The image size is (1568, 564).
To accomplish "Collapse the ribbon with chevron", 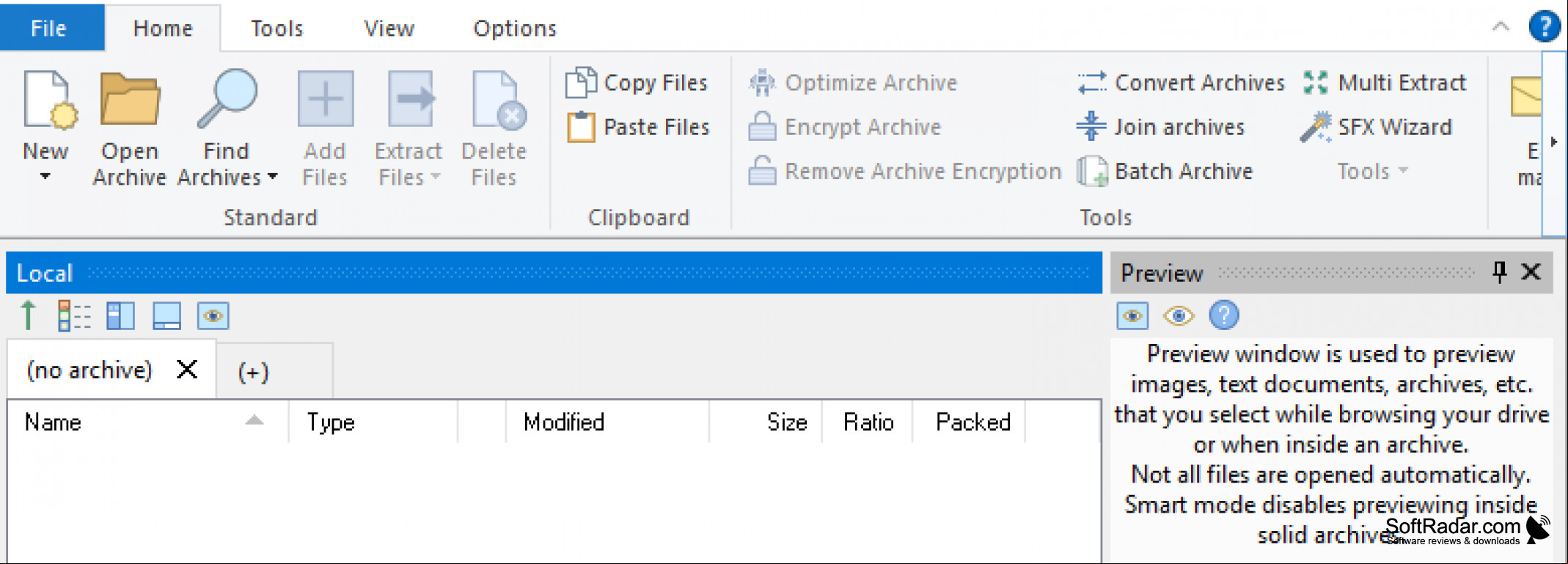I will click(1501, 27).
